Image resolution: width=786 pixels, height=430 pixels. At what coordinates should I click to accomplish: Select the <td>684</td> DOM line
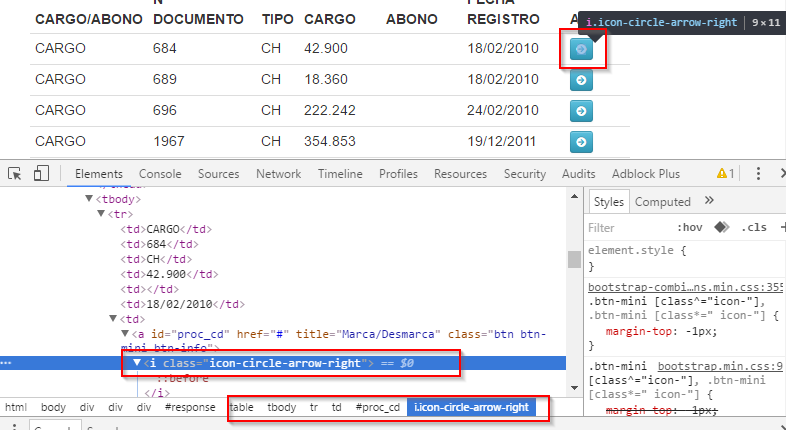(x=159, y=244)
